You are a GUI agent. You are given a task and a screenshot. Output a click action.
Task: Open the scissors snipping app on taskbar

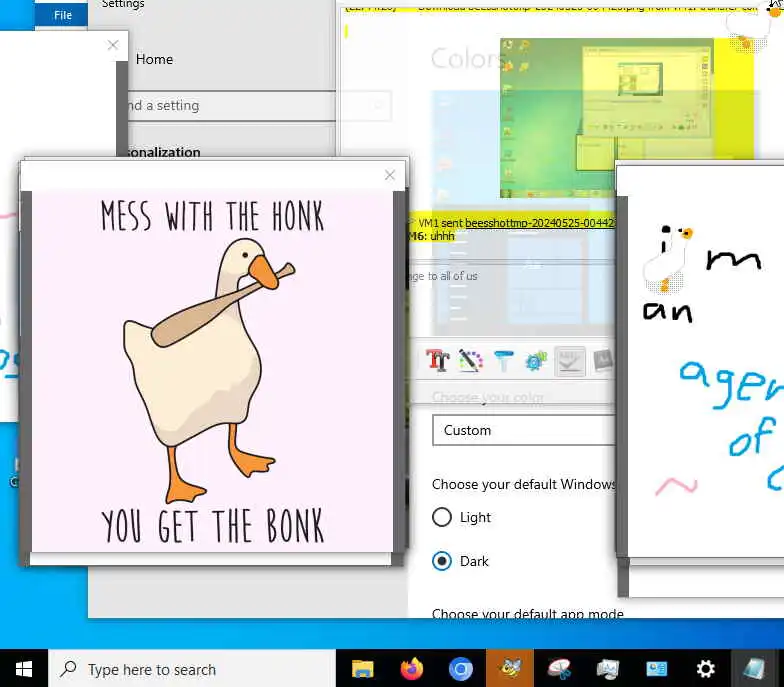[x=558, y=669]
